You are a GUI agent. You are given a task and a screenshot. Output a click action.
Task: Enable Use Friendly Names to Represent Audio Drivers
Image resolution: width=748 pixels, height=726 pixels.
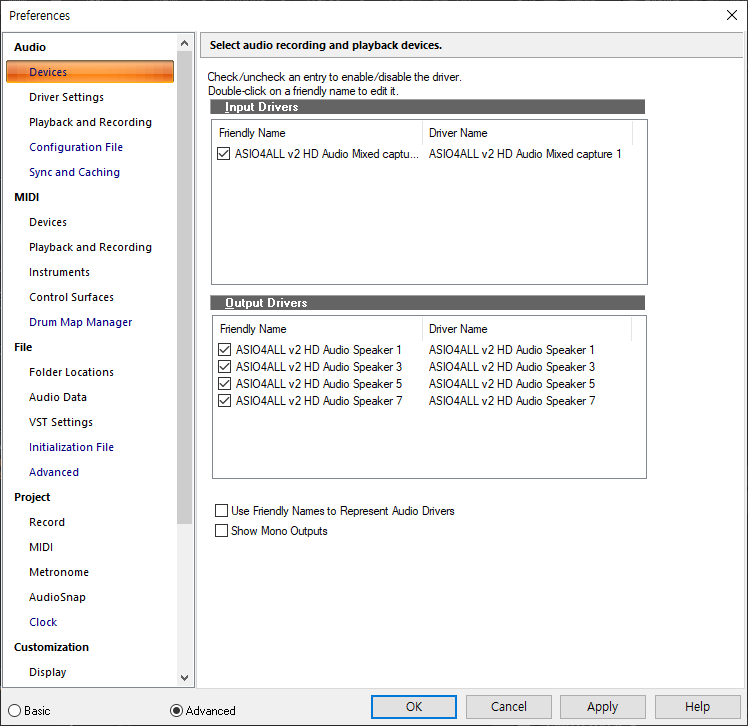point(221,511)
